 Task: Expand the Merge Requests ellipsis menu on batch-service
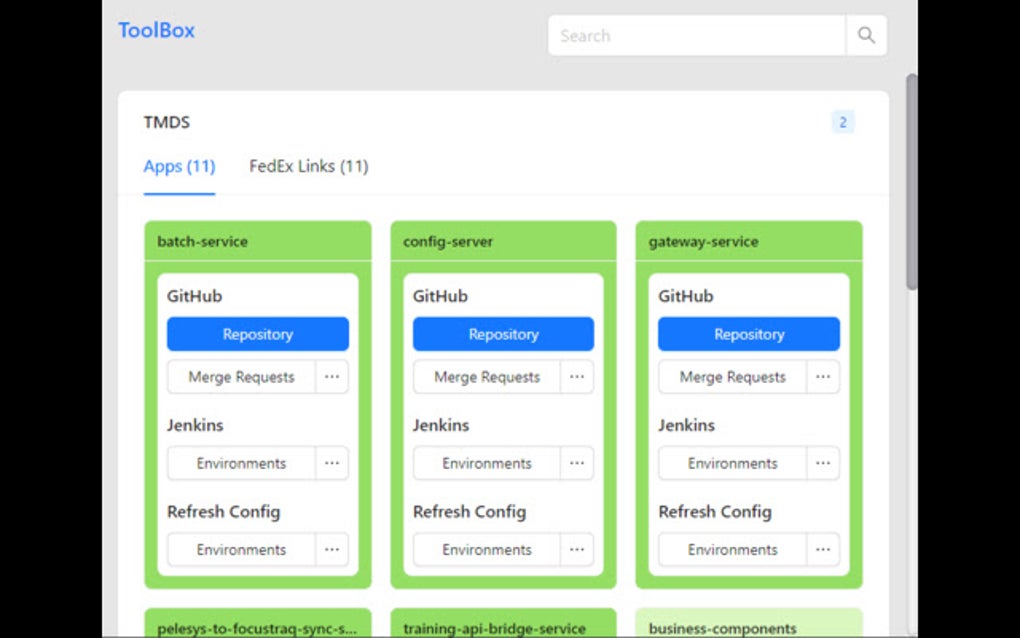(x=331, y=377)
